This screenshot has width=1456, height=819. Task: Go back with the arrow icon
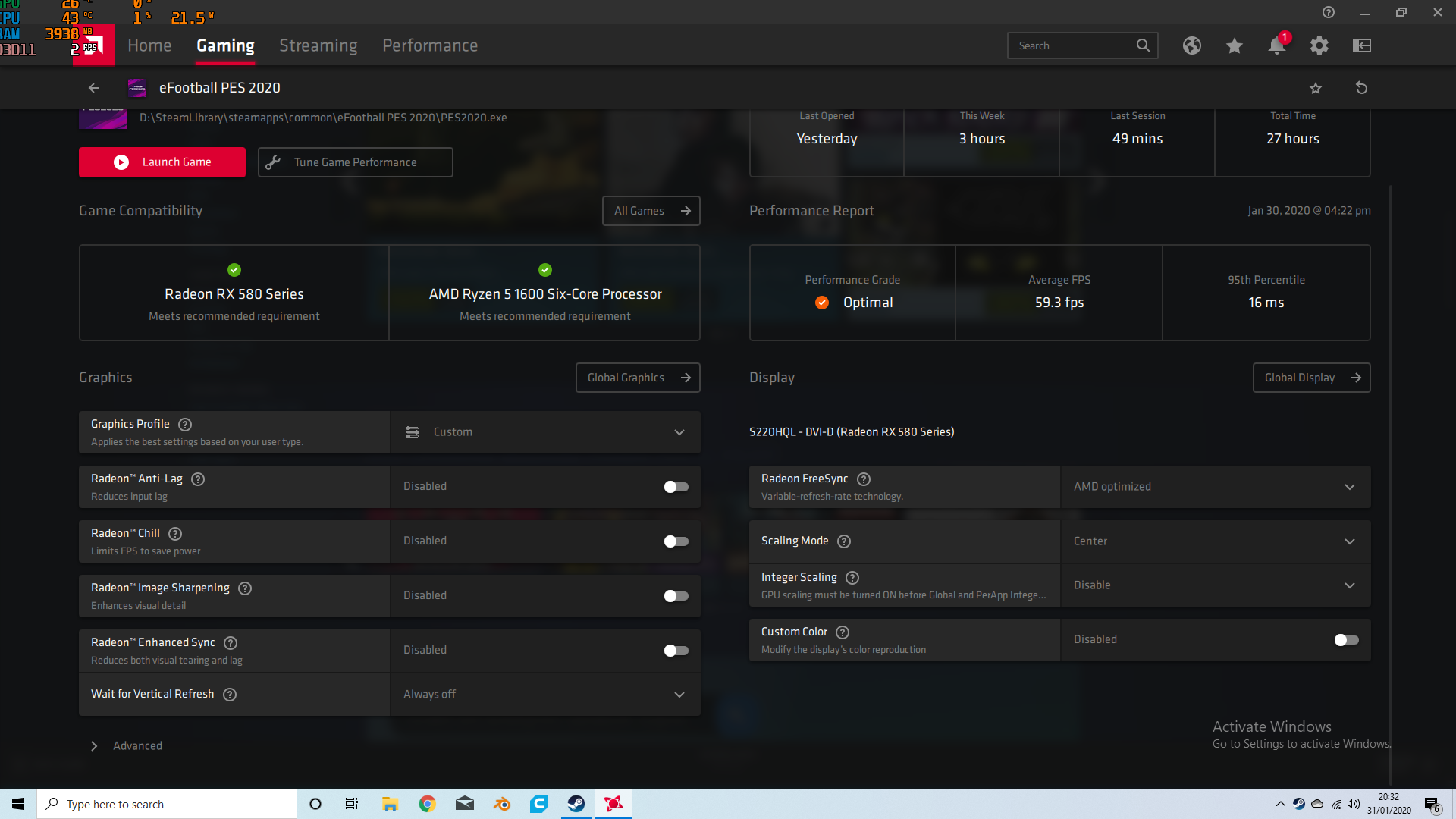(93, 88)
